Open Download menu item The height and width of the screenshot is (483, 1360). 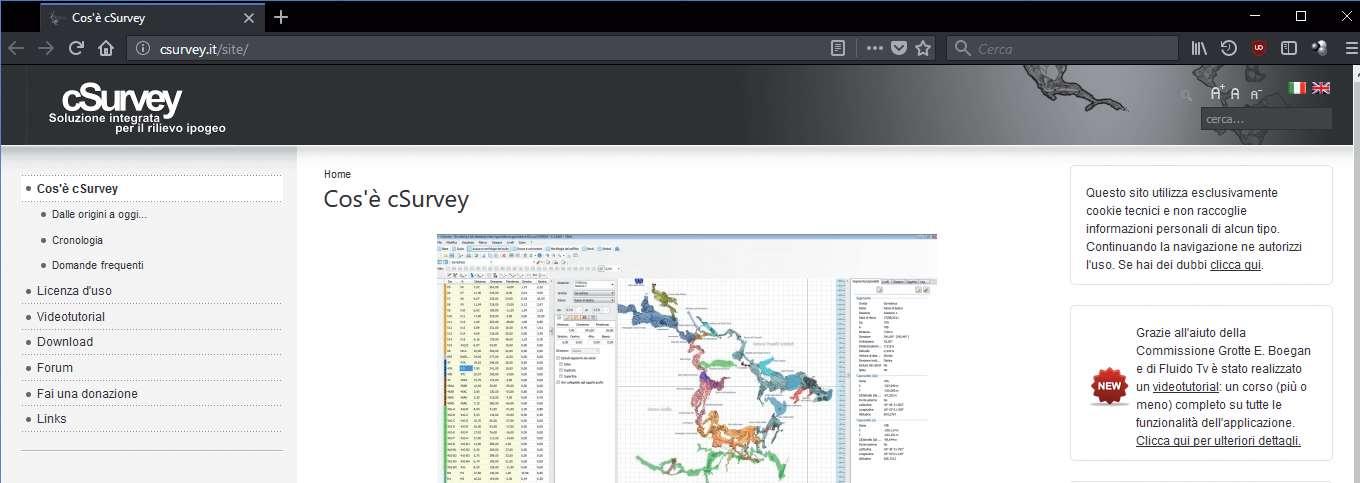(64, 342)
